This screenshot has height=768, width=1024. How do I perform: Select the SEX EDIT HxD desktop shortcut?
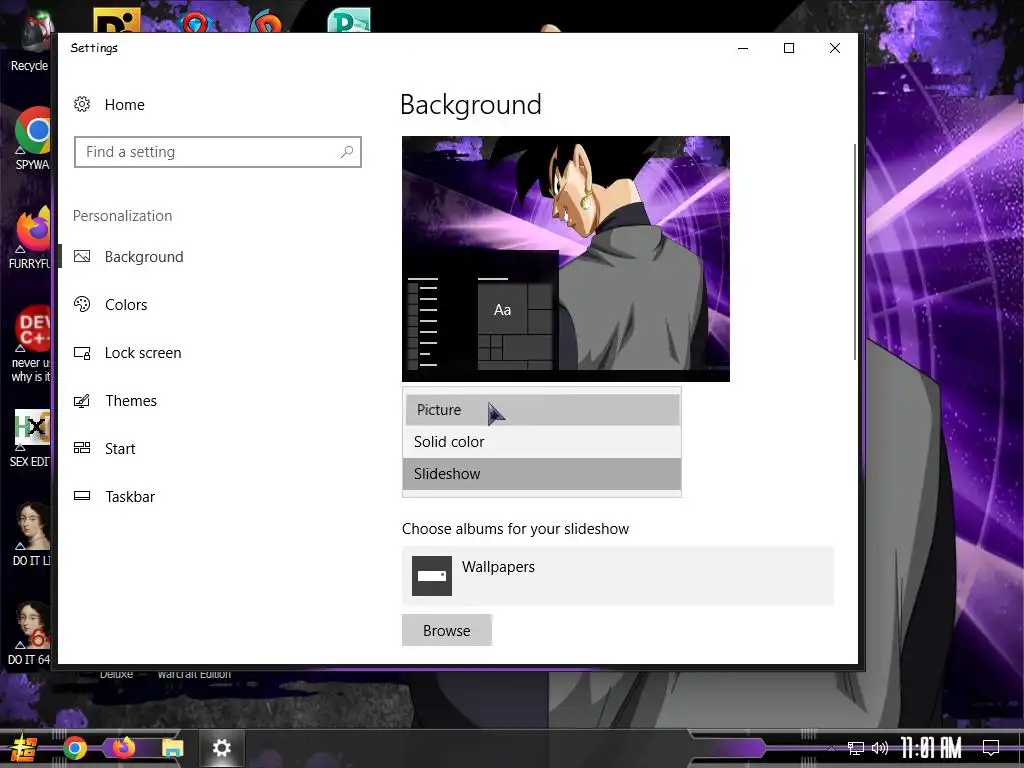[x=30, y=438]
